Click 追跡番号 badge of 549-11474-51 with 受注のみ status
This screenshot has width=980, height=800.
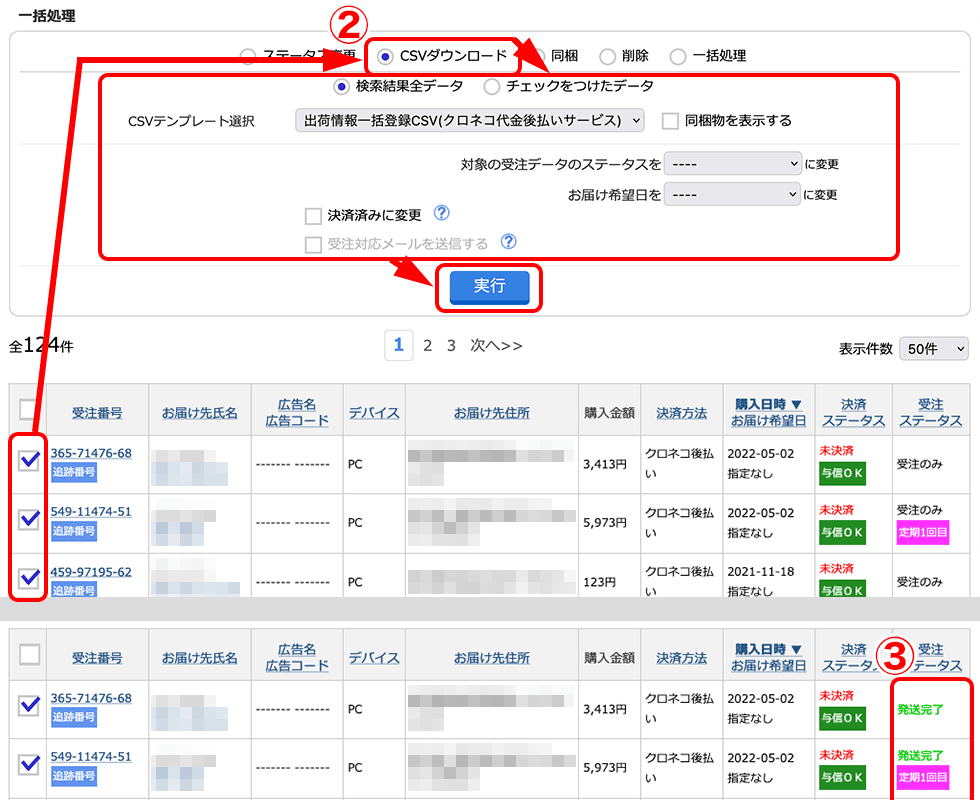point(74,531)
